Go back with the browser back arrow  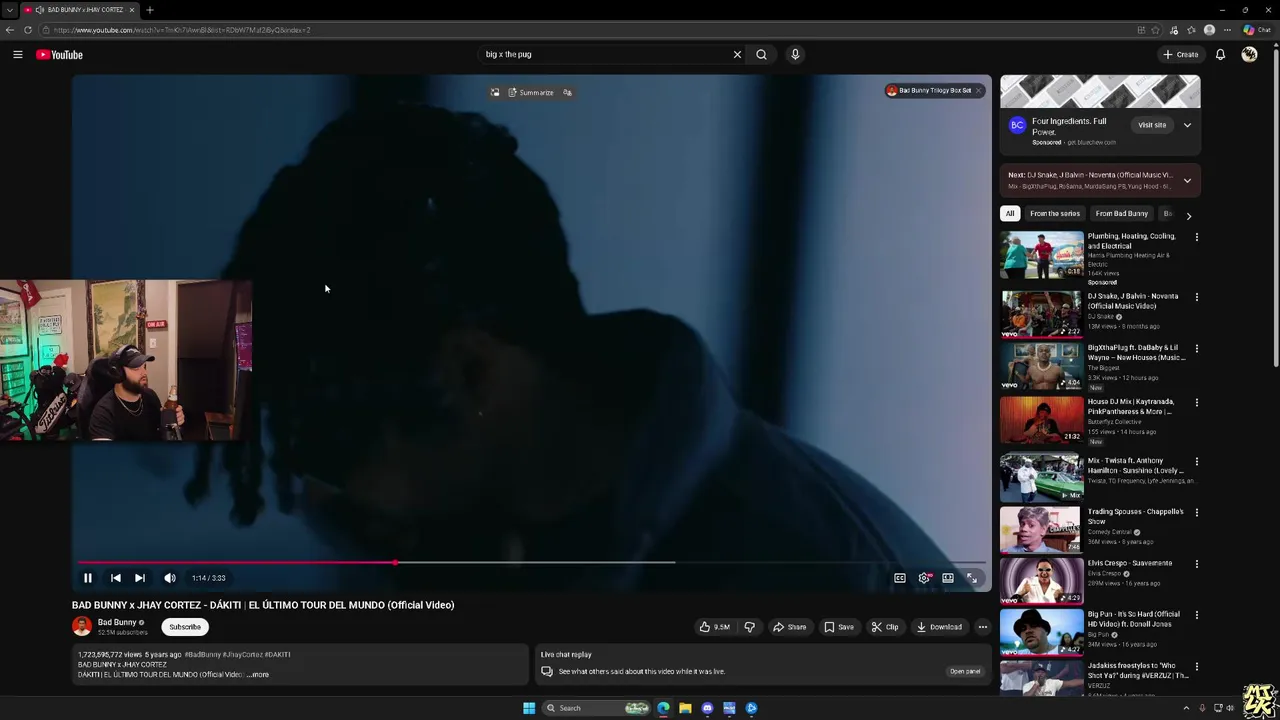pos(10,30)
